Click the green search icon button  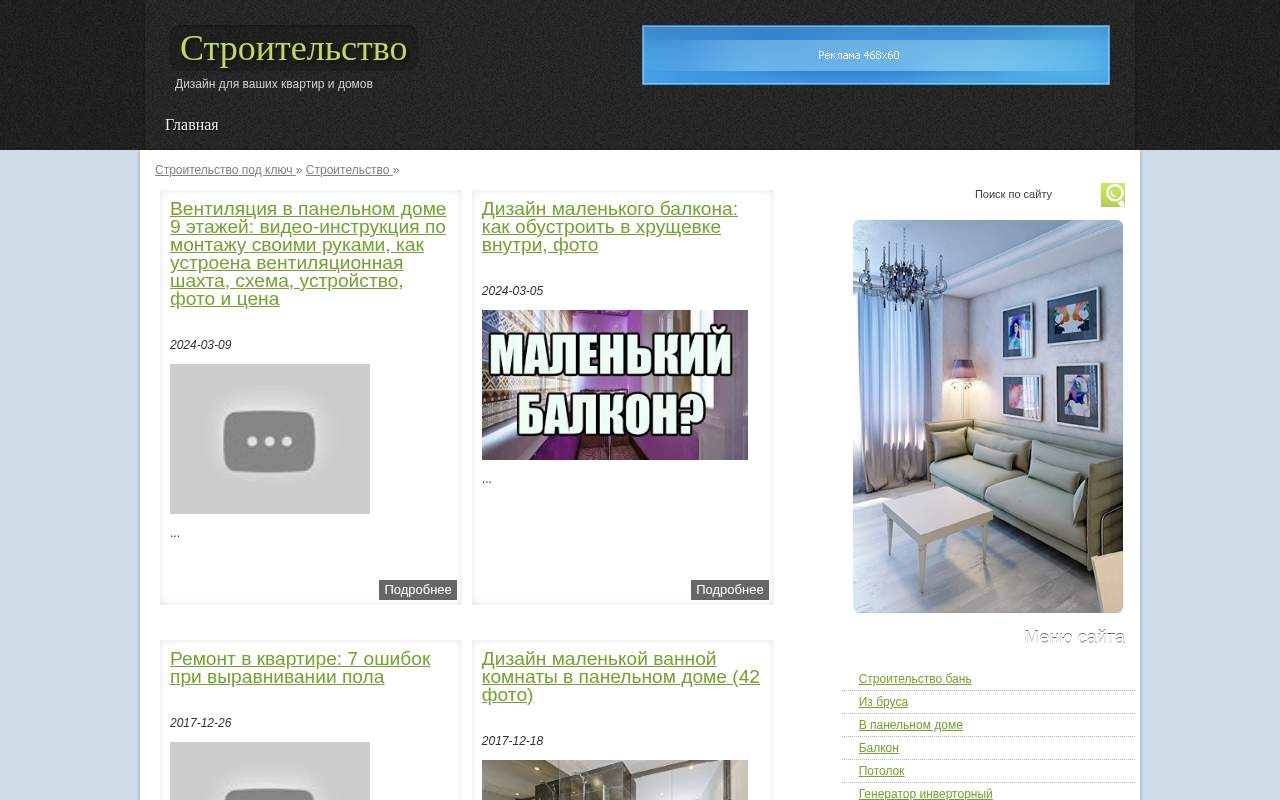point(1113,195)
